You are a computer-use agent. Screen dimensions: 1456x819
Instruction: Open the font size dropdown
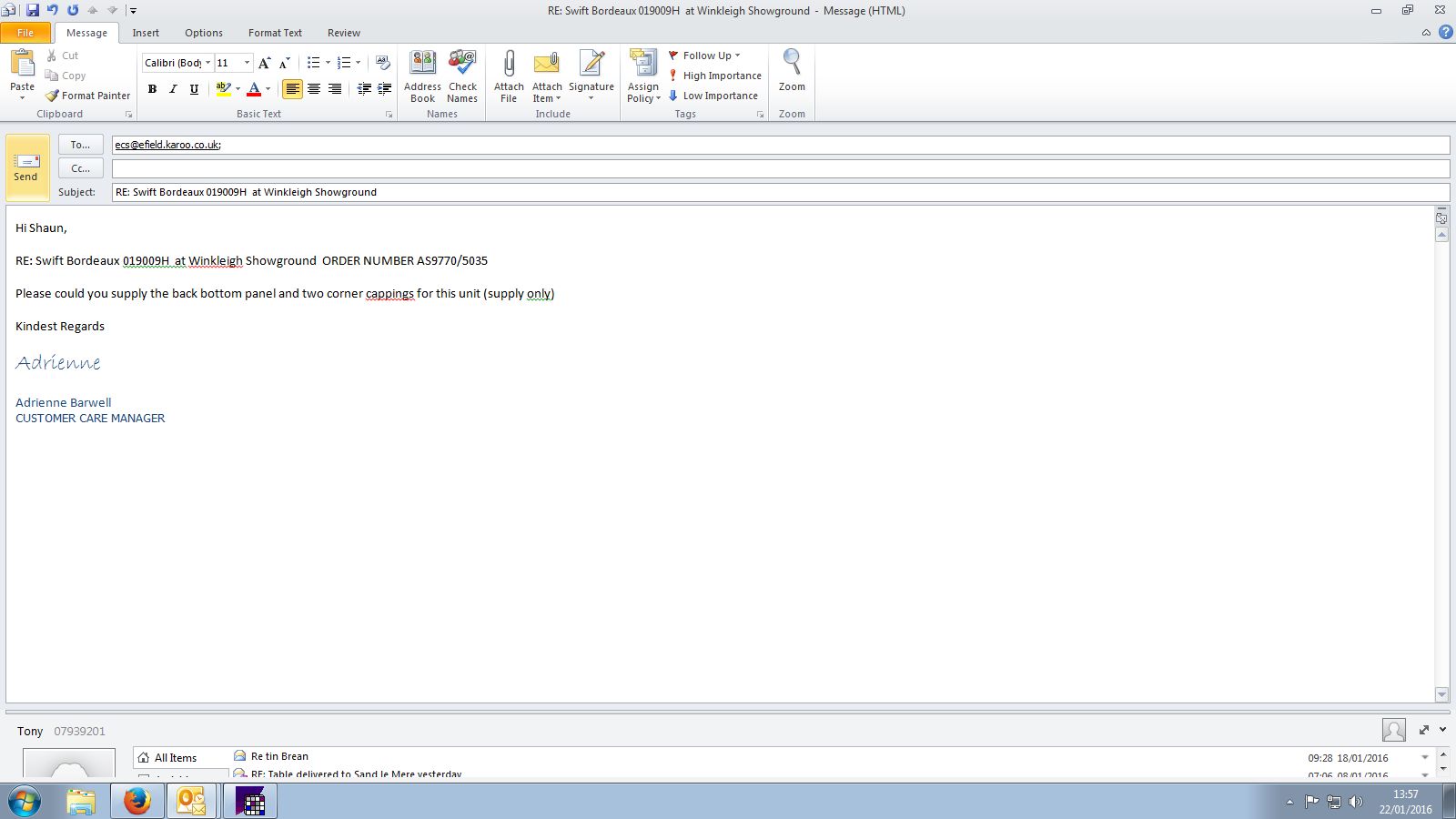[x=247, y=63]
